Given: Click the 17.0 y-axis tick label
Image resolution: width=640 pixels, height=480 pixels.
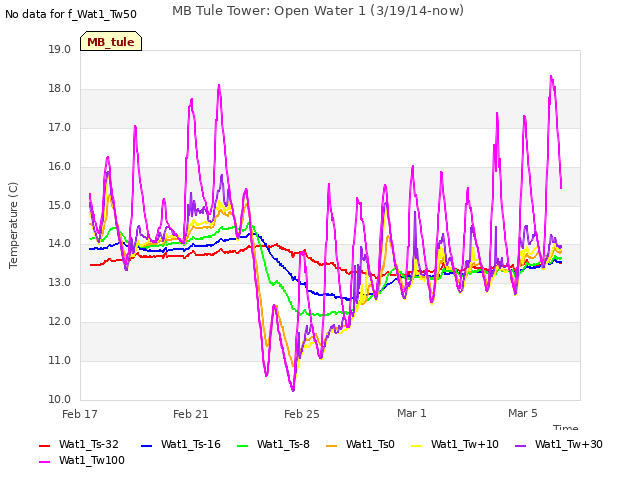Looking at the screenshot, I should pos(60,128).
